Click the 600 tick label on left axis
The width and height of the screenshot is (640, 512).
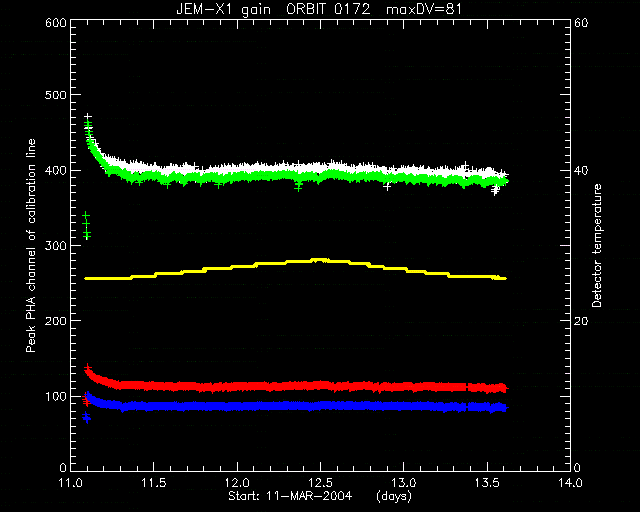tap(56, 22)
